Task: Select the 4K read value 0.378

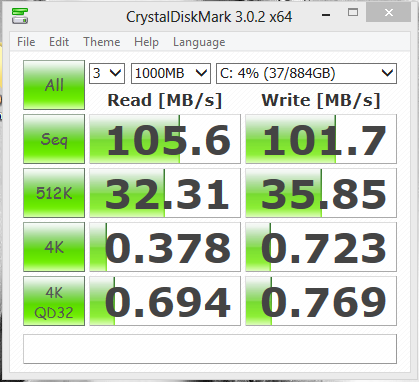Action: point(165,247)
